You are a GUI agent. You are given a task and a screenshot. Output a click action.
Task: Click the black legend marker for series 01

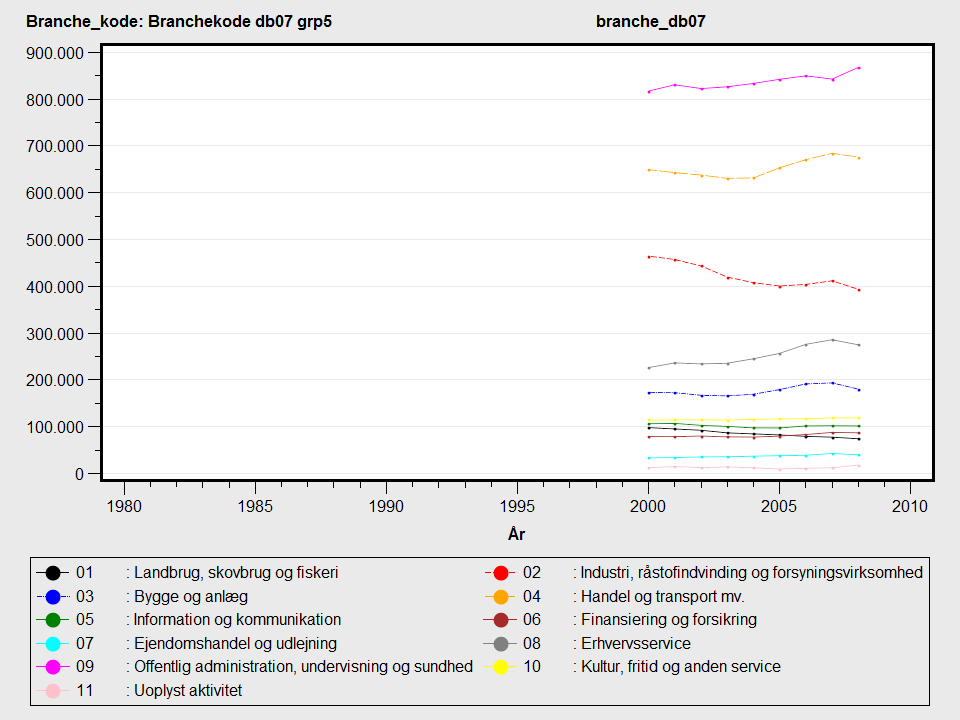click(52, 573)
